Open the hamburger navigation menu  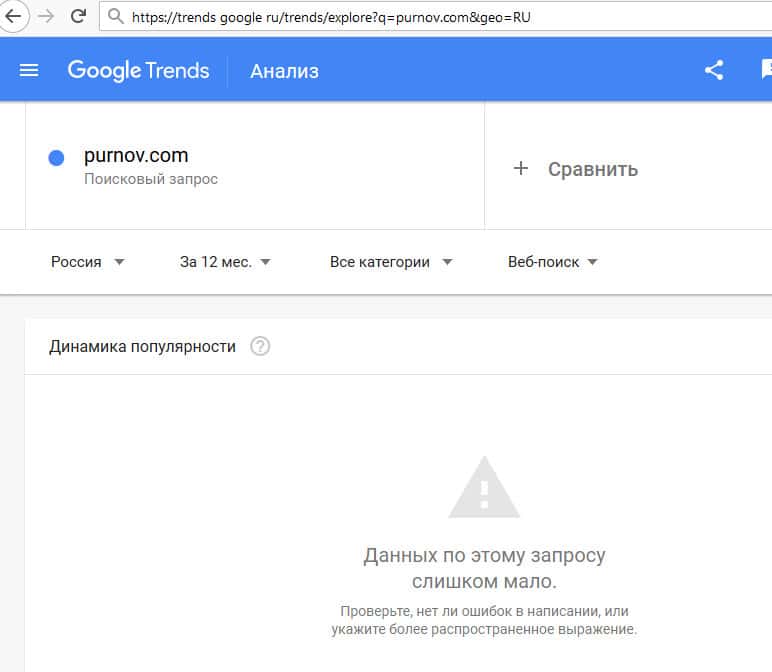tap(29, 70)
